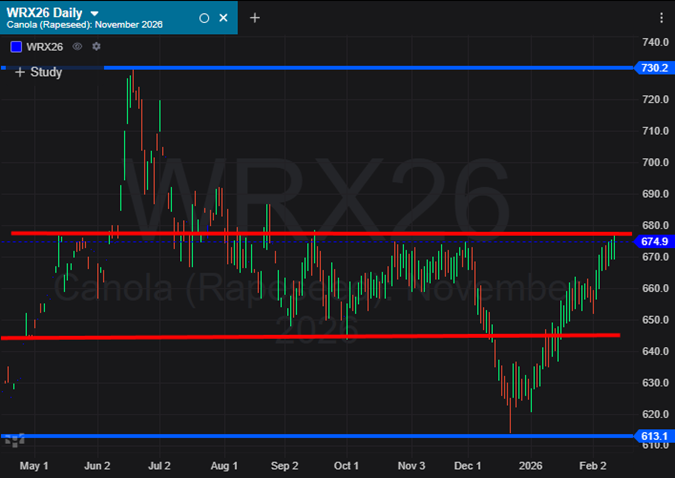Viewport: 675px width, 478px height.
Task: Click the 650.0 price axis label
Action: point(655,320)
